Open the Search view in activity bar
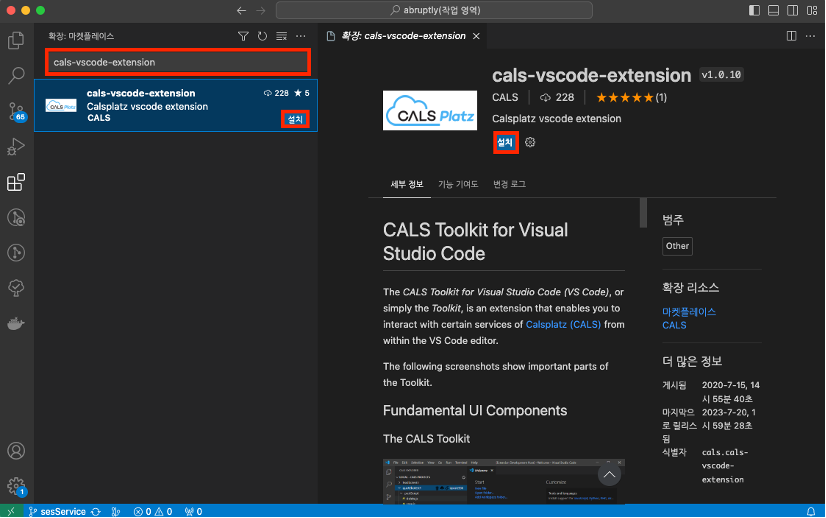 tap(16, 75)
